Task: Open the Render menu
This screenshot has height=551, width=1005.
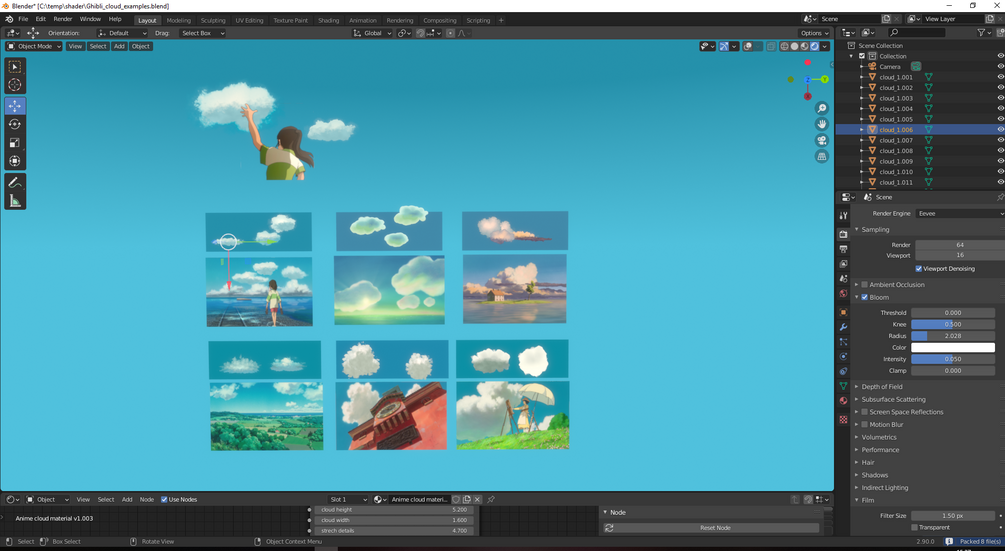Action: click(63, 19)
